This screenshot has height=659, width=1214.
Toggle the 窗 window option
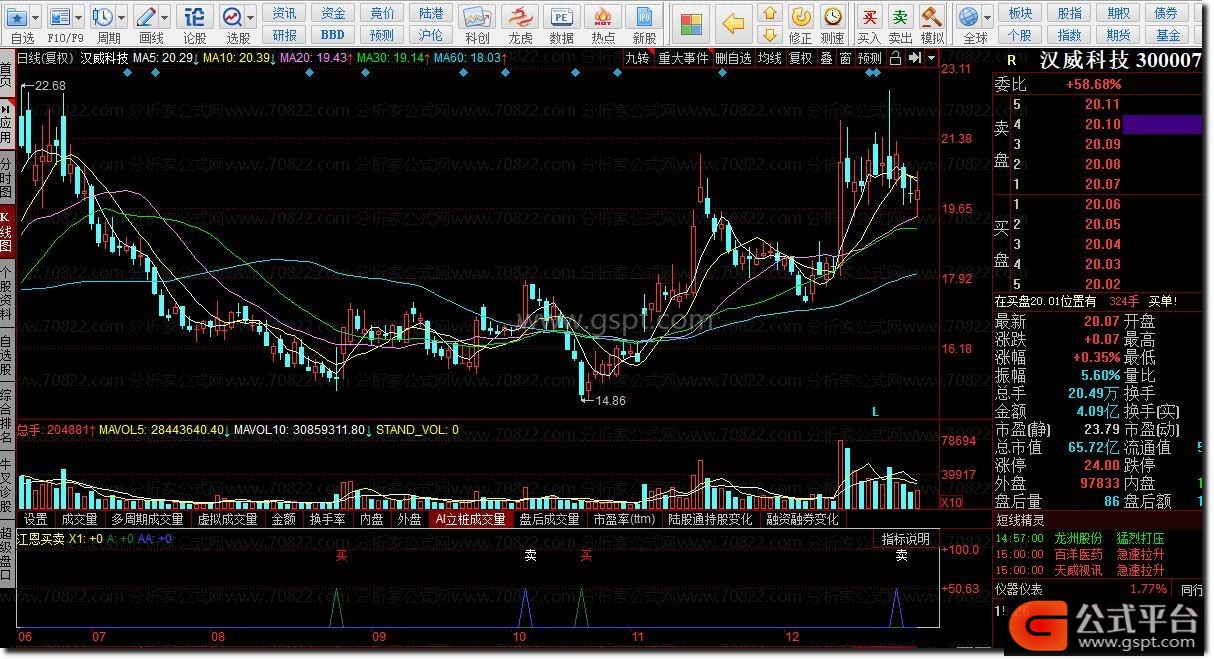pos(846,58)
